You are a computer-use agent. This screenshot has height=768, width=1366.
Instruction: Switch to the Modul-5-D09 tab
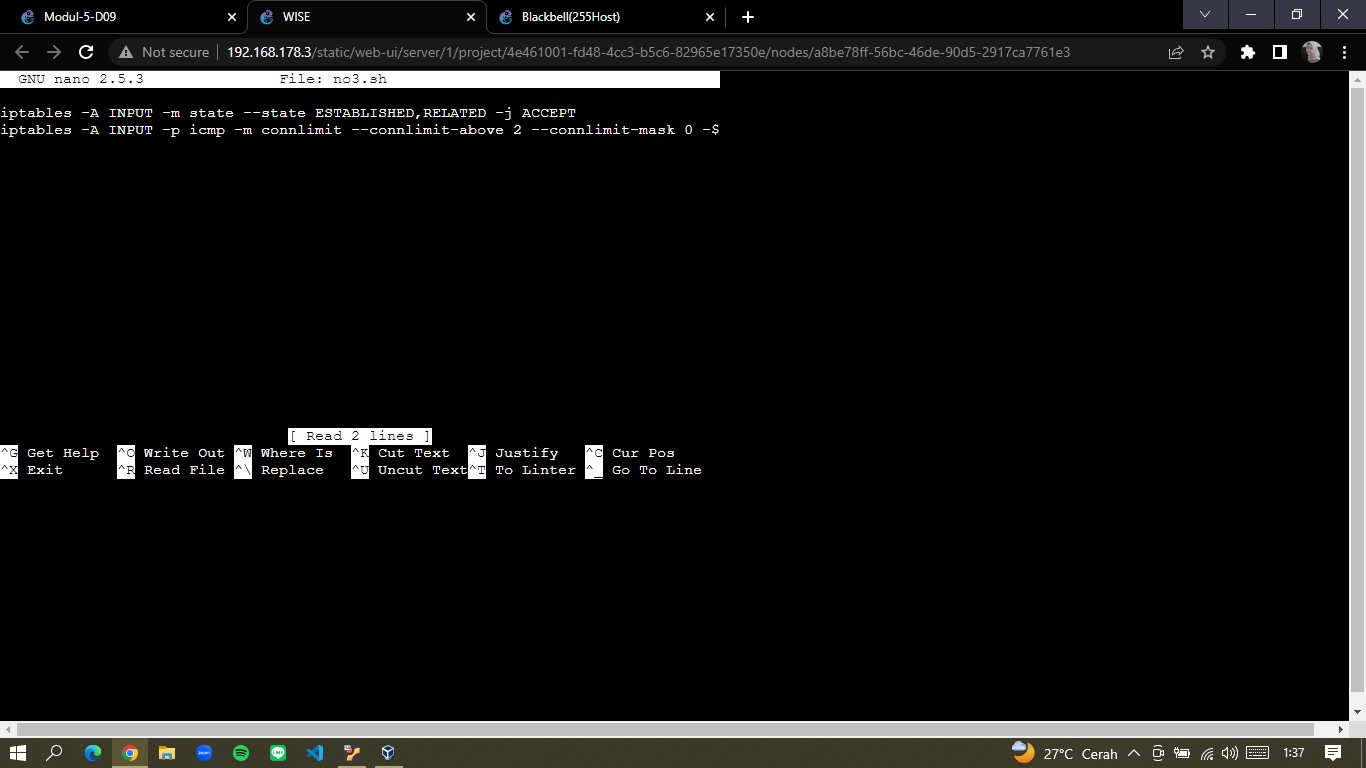click(x=110, y=16)
